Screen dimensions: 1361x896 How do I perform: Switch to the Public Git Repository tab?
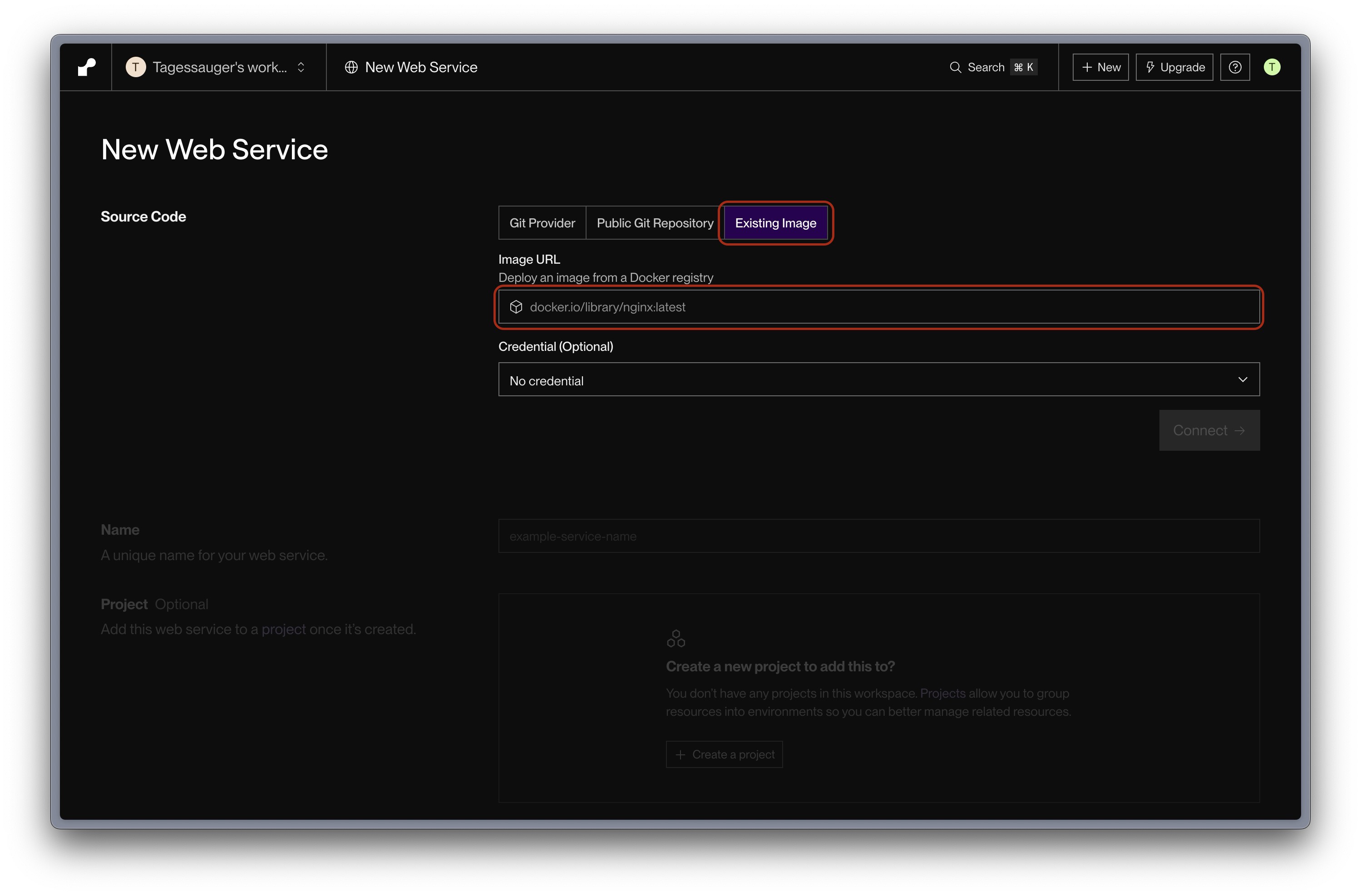tap(655, 223)
